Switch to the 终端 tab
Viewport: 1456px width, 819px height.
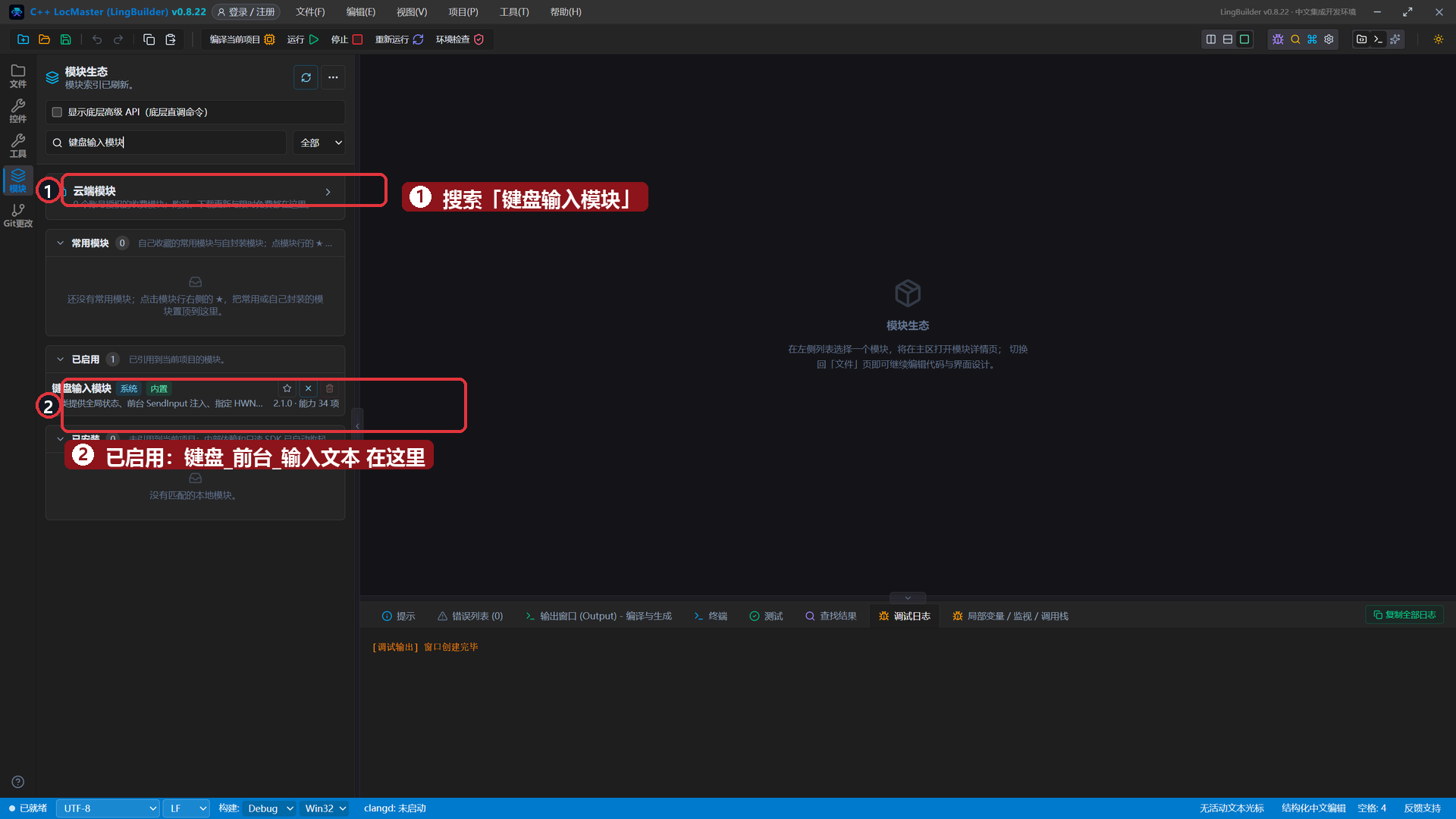(x=711, y=617)
